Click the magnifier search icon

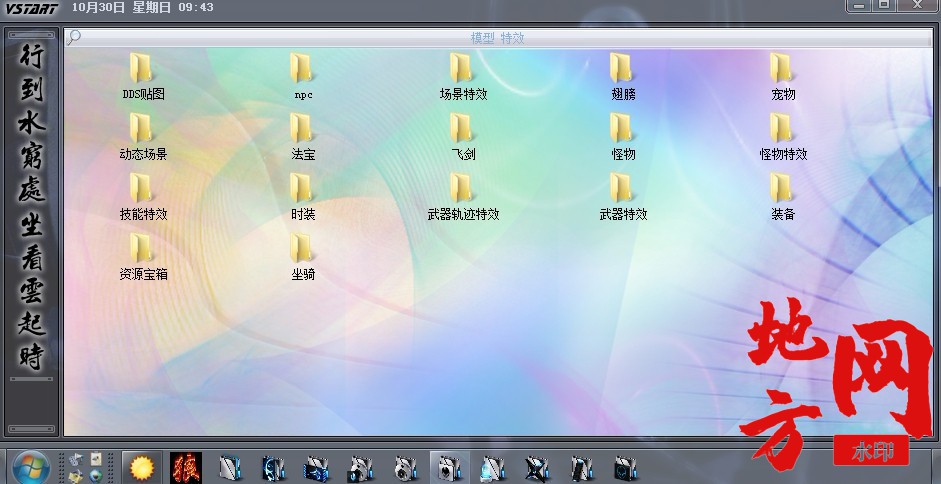point(73,37)
